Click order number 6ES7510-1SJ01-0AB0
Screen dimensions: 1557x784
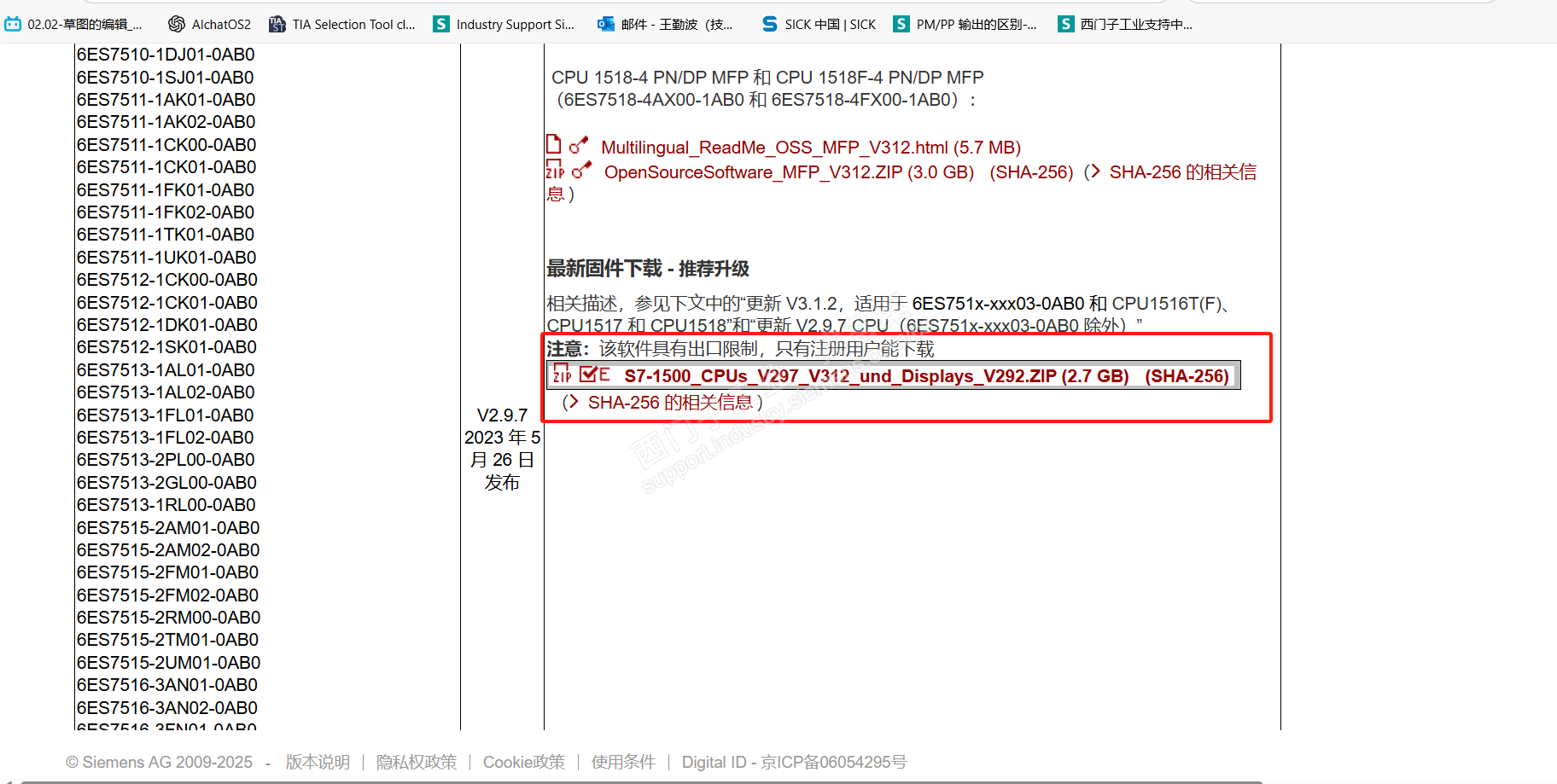click(166, 78)
